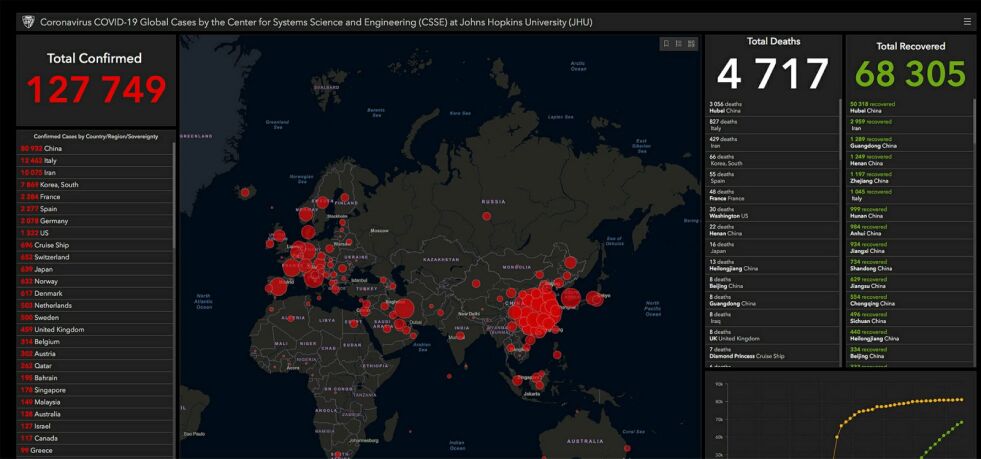Select Singapore in confirmed cases list
The image size is (981, 459).
point(96,390)
